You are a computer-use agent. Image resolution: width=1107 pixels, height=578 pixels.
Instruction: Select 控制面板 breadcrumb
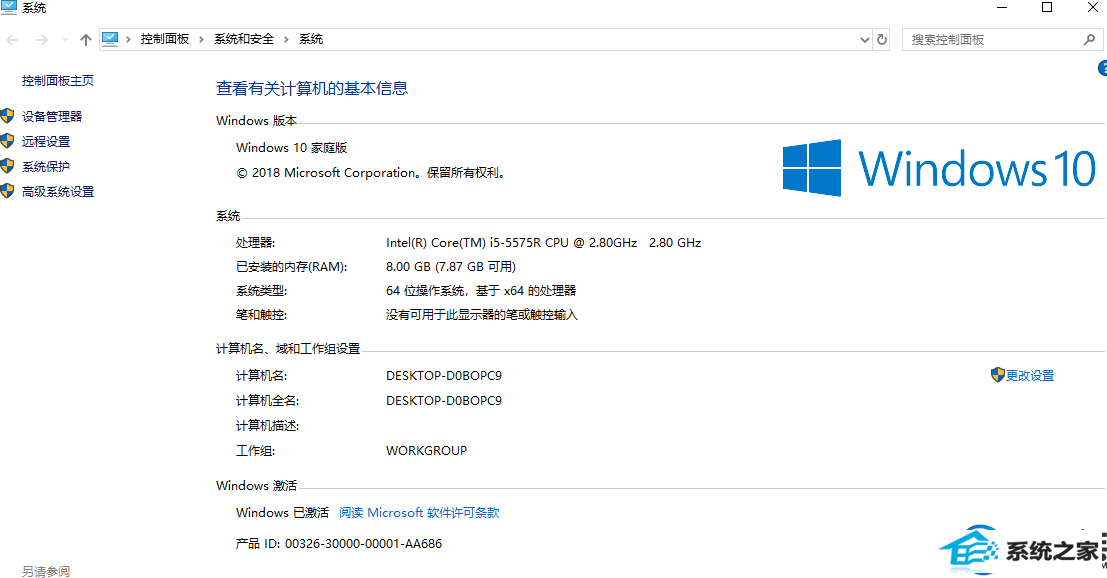click(164, 39)
